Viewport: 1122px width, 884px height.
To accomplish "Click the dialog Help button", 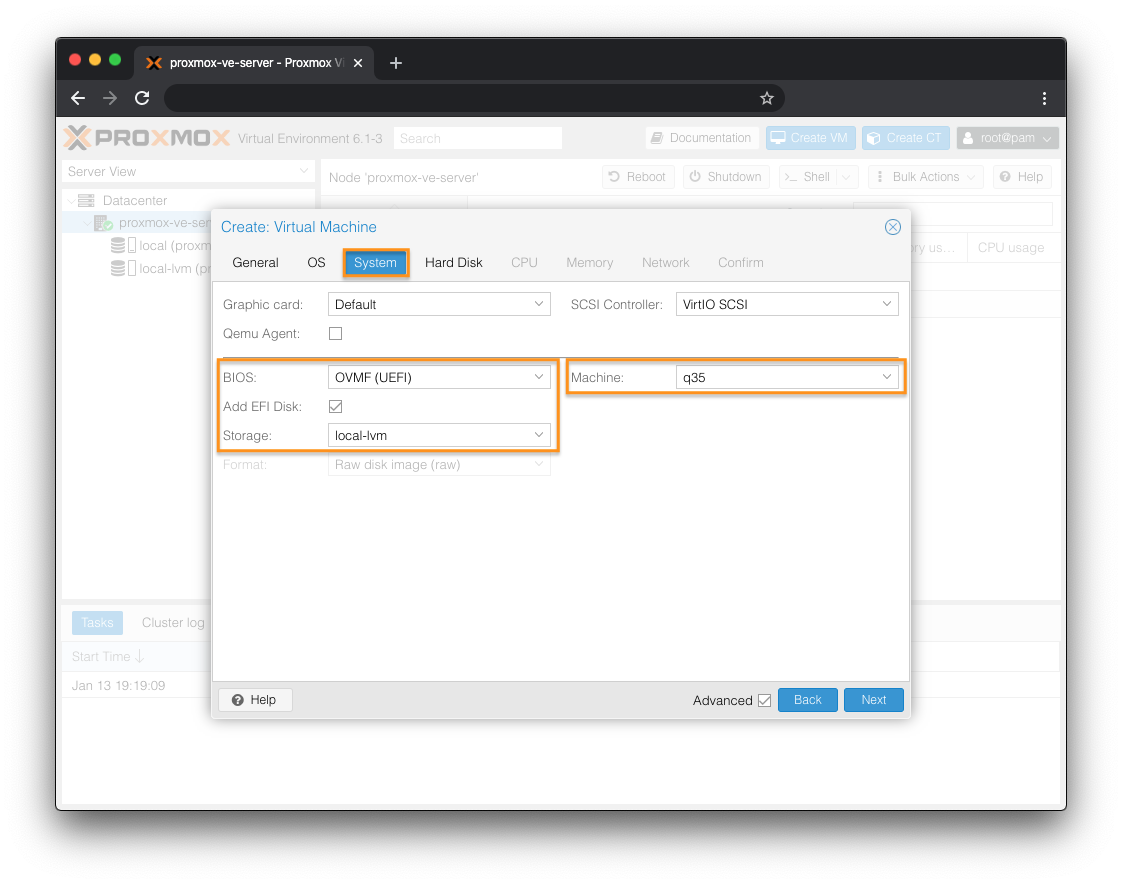I will coord(255,700).
